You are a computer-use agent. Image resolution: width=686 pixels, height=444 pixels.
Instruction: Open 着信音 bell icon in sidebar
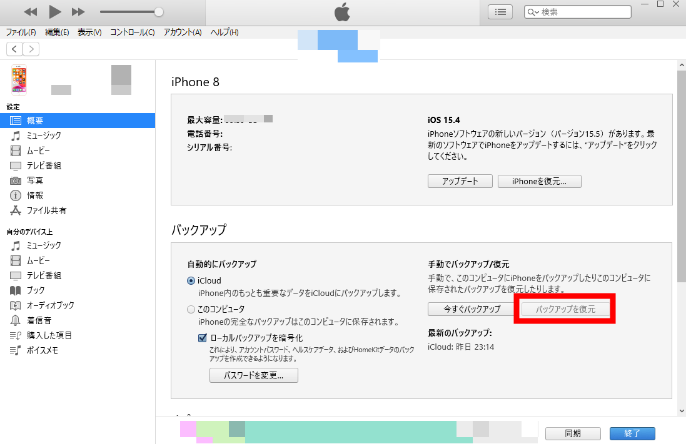point(15,320)
